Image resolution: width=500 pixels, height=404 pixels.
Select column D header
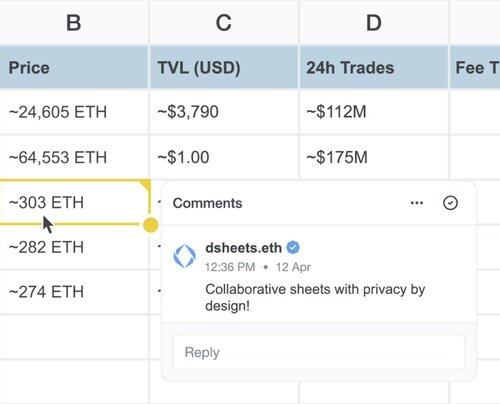click(x=374, y=22)
